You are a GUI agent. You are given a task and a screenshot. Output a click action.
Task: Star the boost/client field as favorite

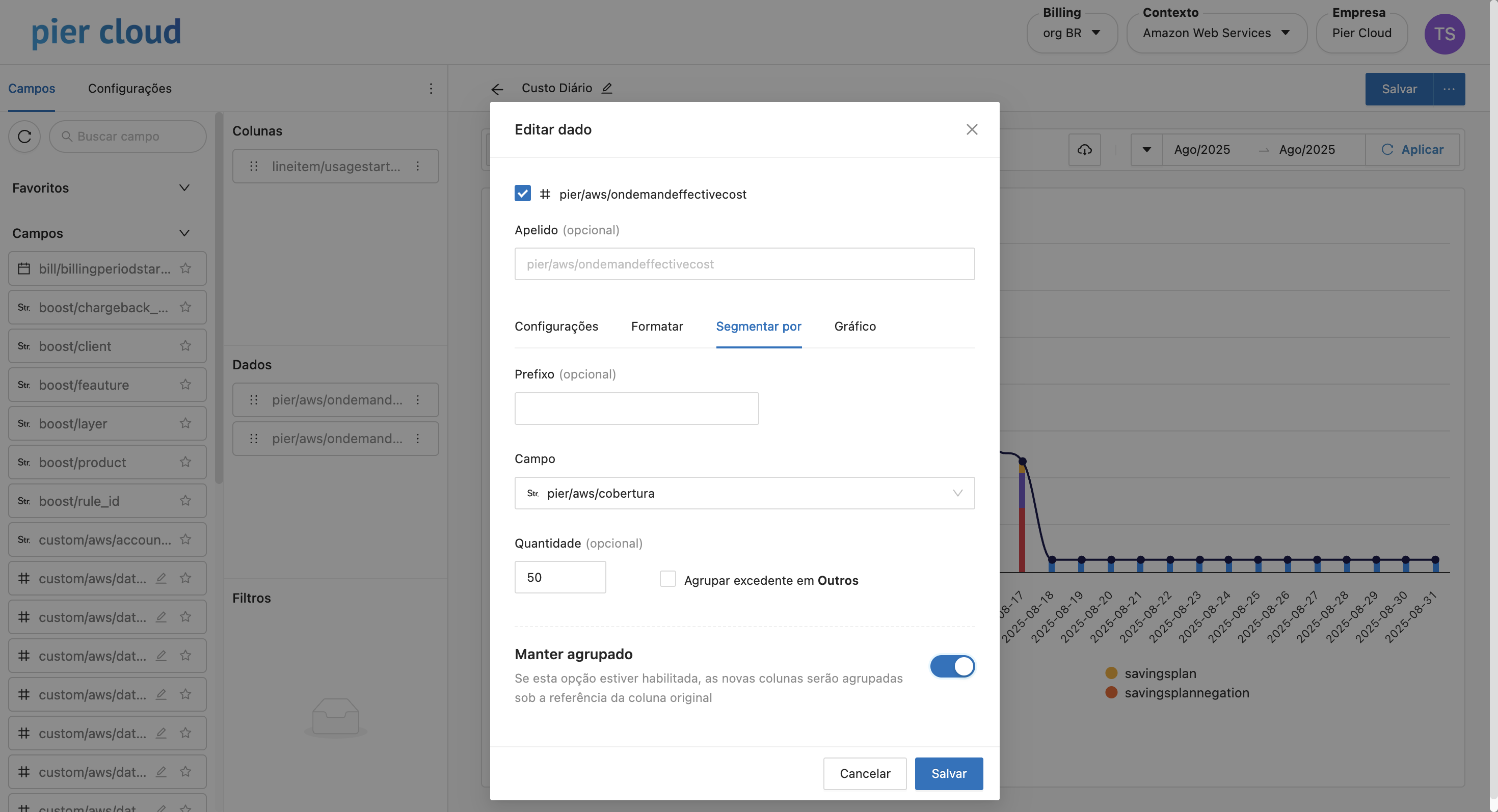(185, 346)
